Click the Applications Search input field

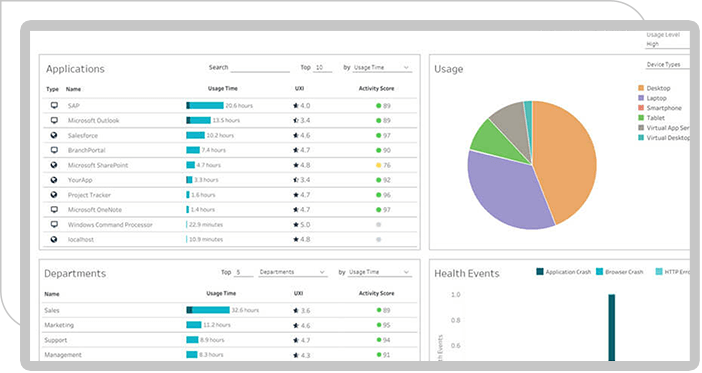pos(260,68)
